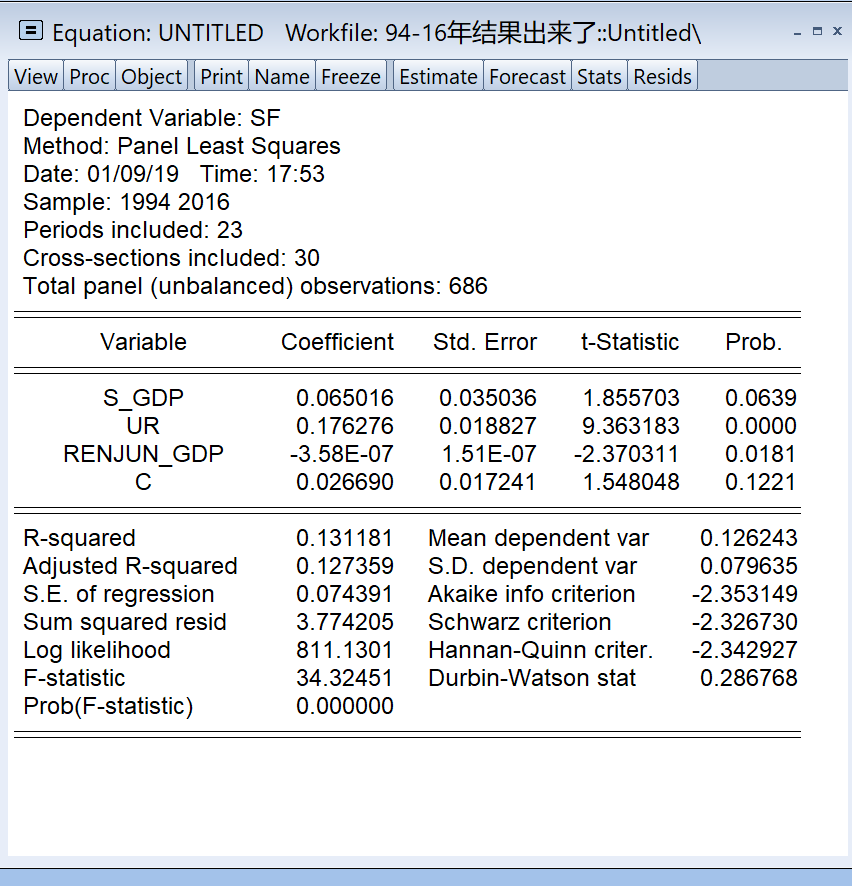852x886 pixels.
Task: Click the Mean dependent var value 0.126243
Action: 749,538
